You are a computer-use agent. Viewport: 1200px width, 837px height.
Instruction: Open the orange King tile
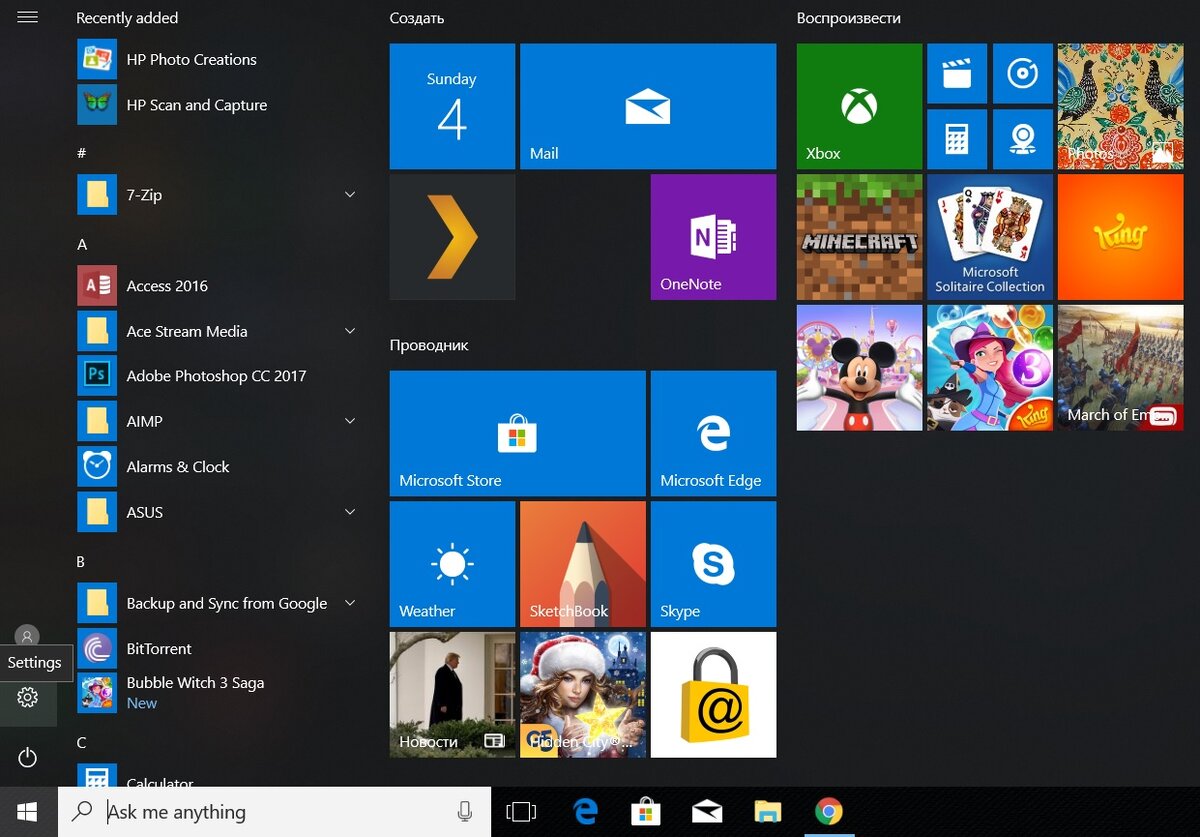click(x=1120, y=237)
